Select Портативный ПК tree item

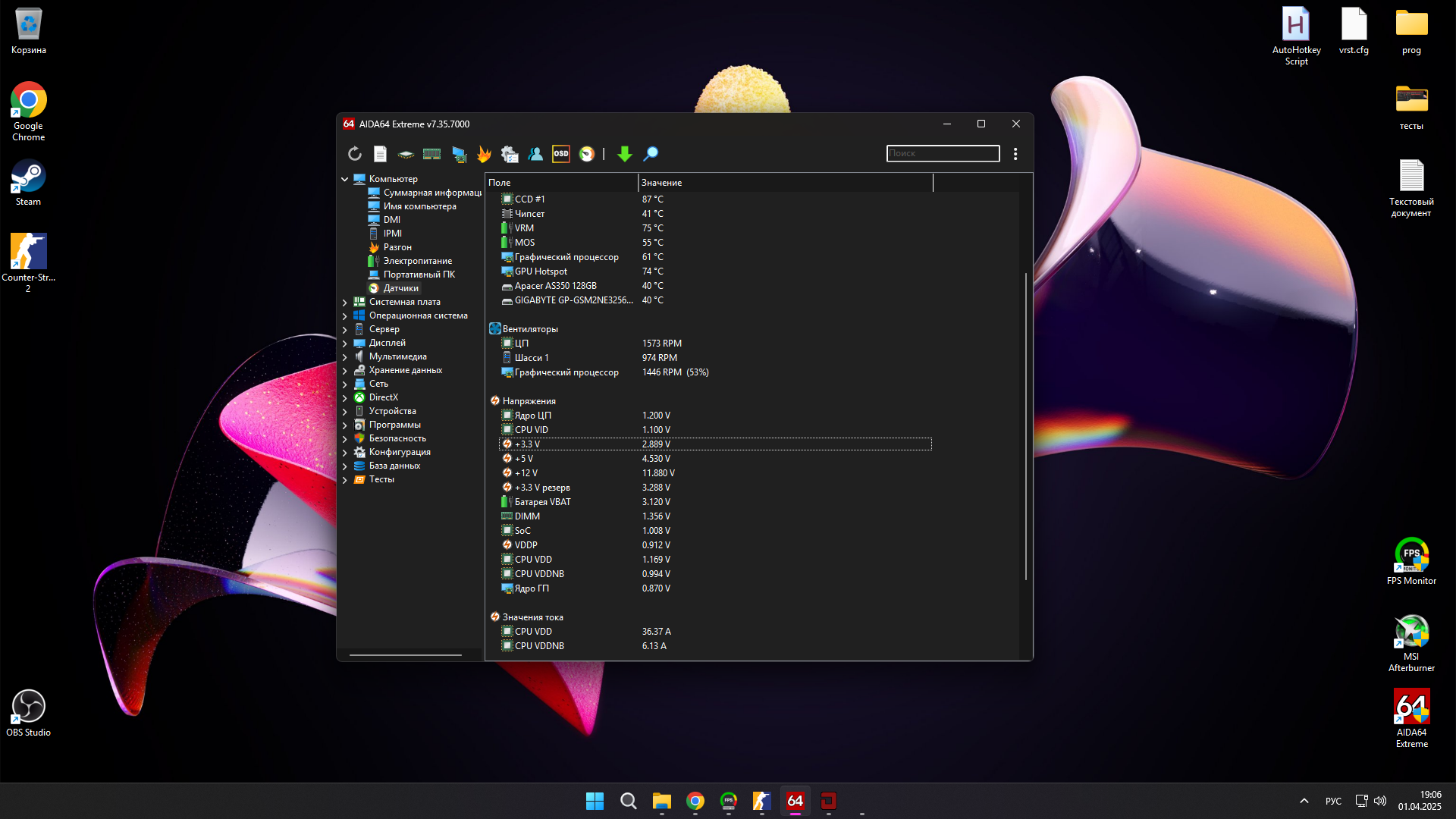[x=419, y=275]
